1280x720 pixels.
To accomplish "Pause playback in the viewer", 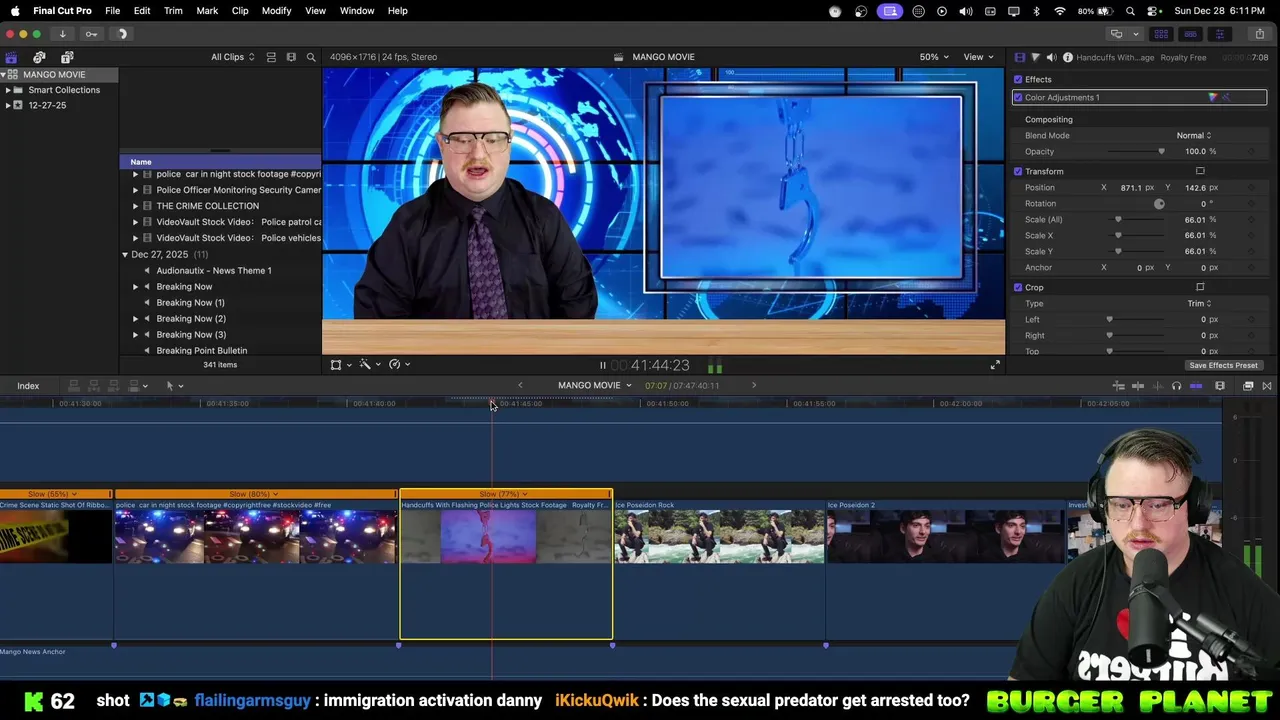I will click(x=602, y=365).
